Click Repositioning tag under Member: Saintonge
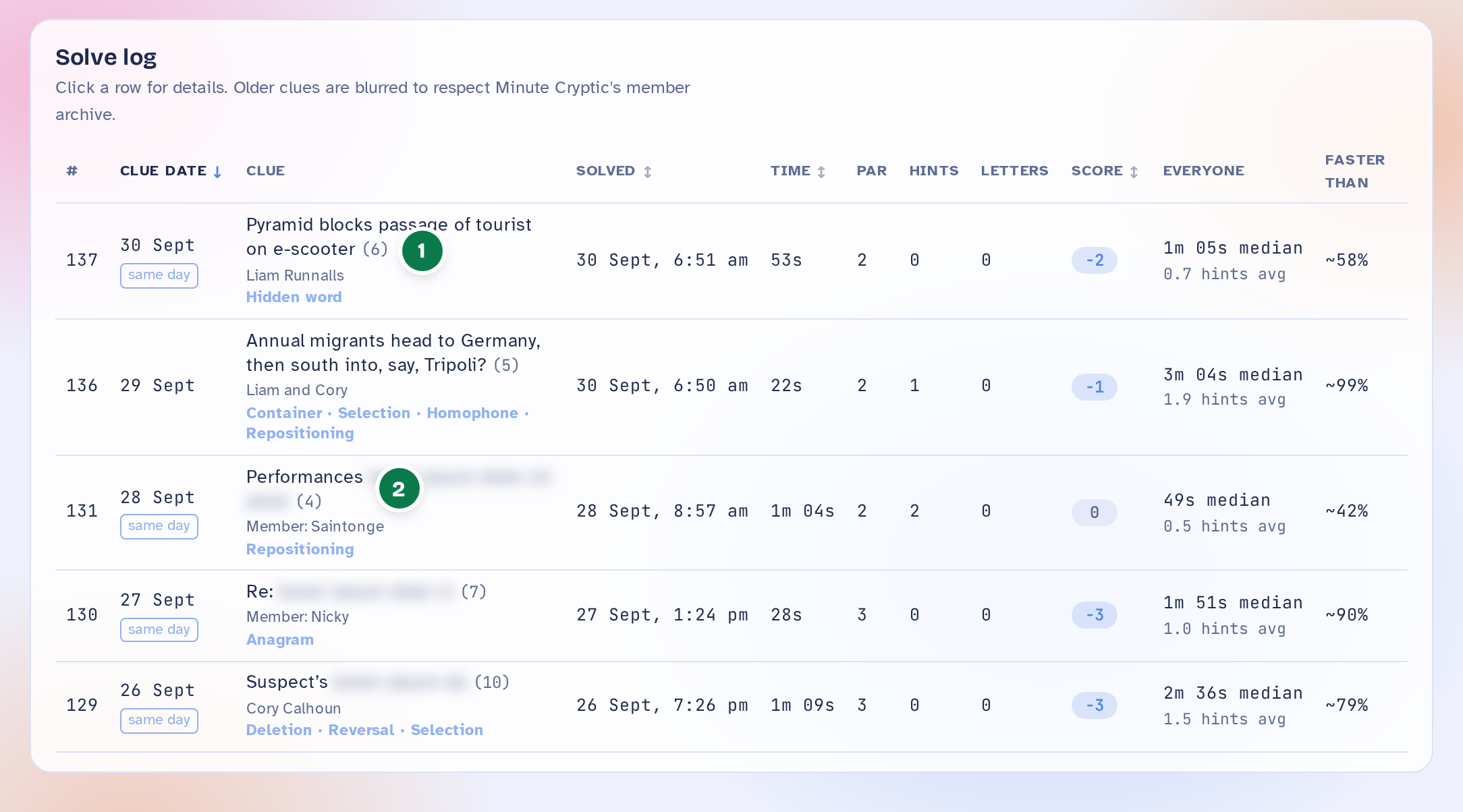This screenshot has width=1463, height=812. coord(300,549)
